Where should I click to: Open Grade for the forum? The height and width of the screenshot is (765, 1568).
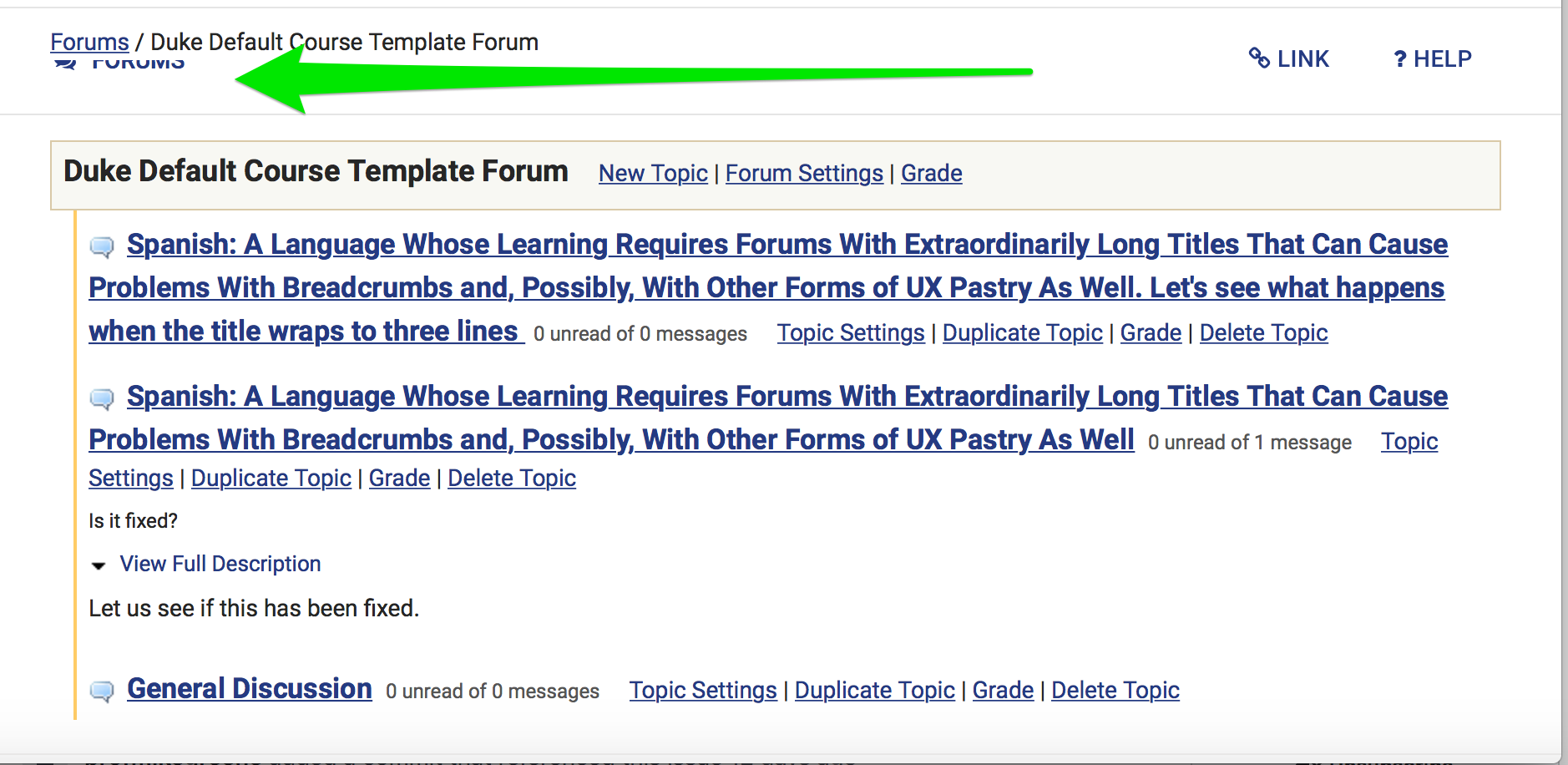pyautogui.click(x=932, y=173)
